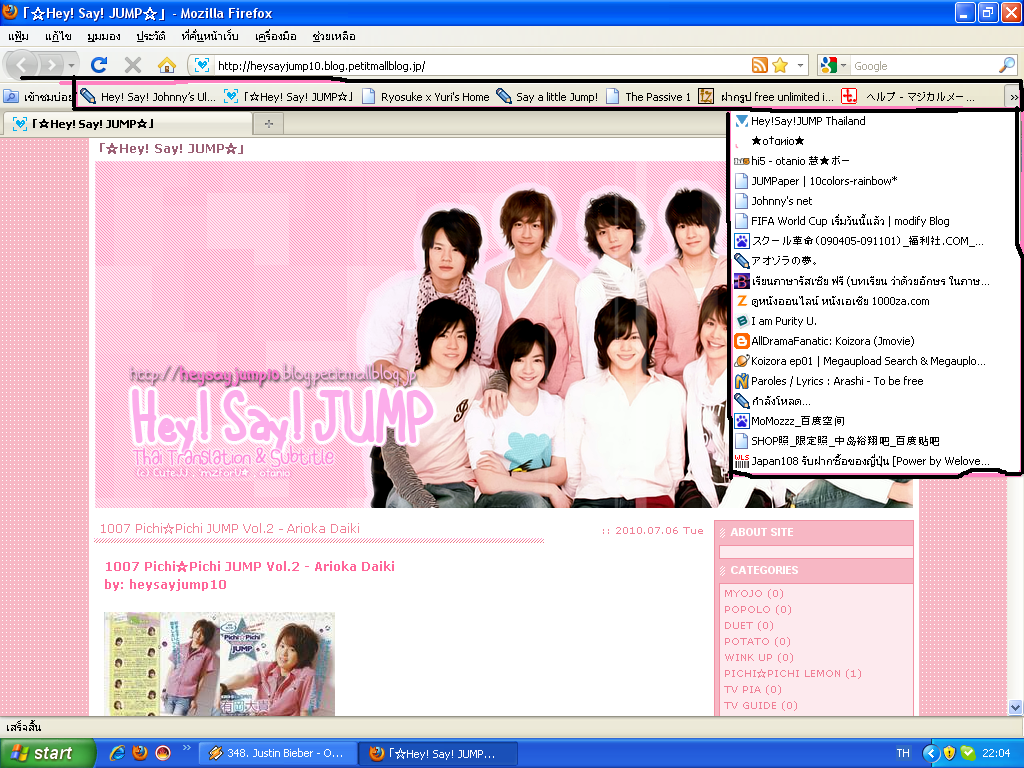Click the pink Arioka Daiki post link
This screenshot has height=768, width=1024.
249,566
